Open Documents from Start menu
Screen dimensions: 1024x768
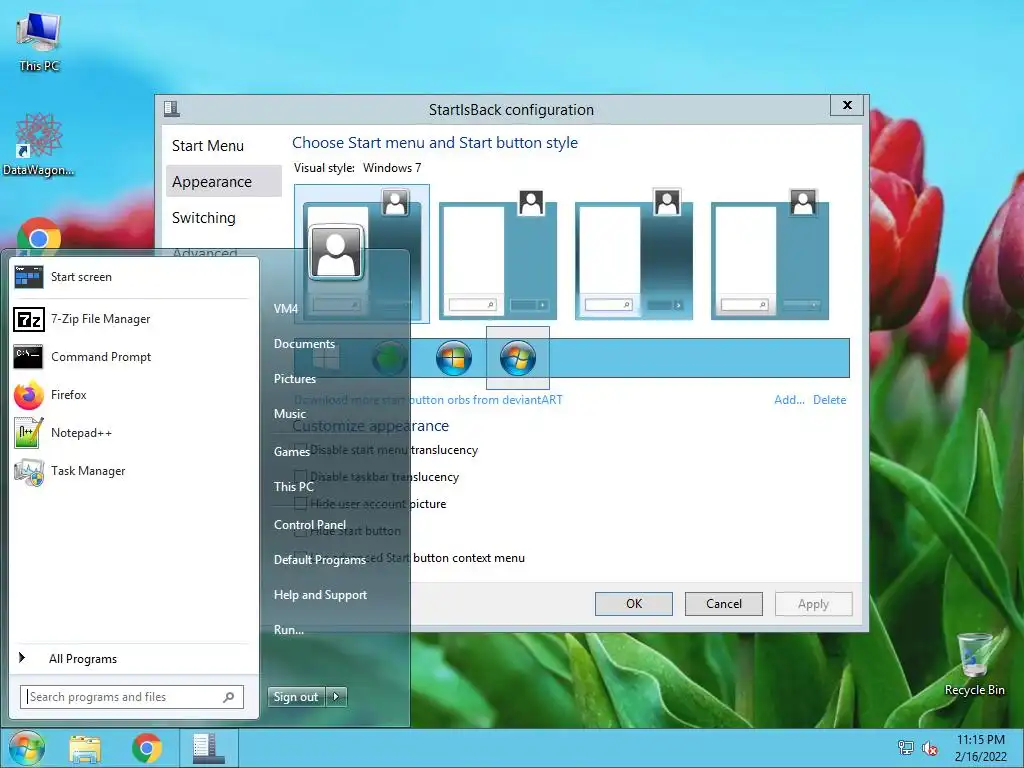(304, 344)
